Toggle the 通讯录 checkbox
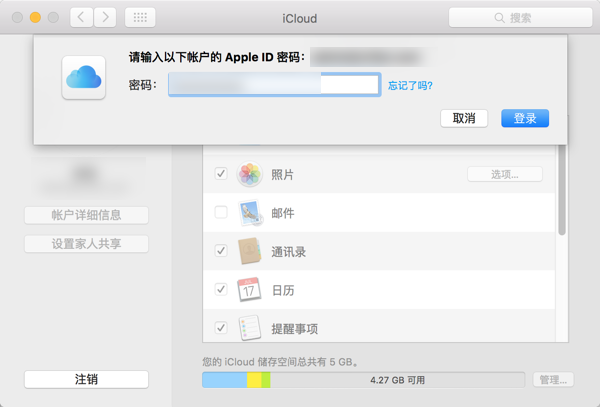The image size is (600, 407). [221, 251]
